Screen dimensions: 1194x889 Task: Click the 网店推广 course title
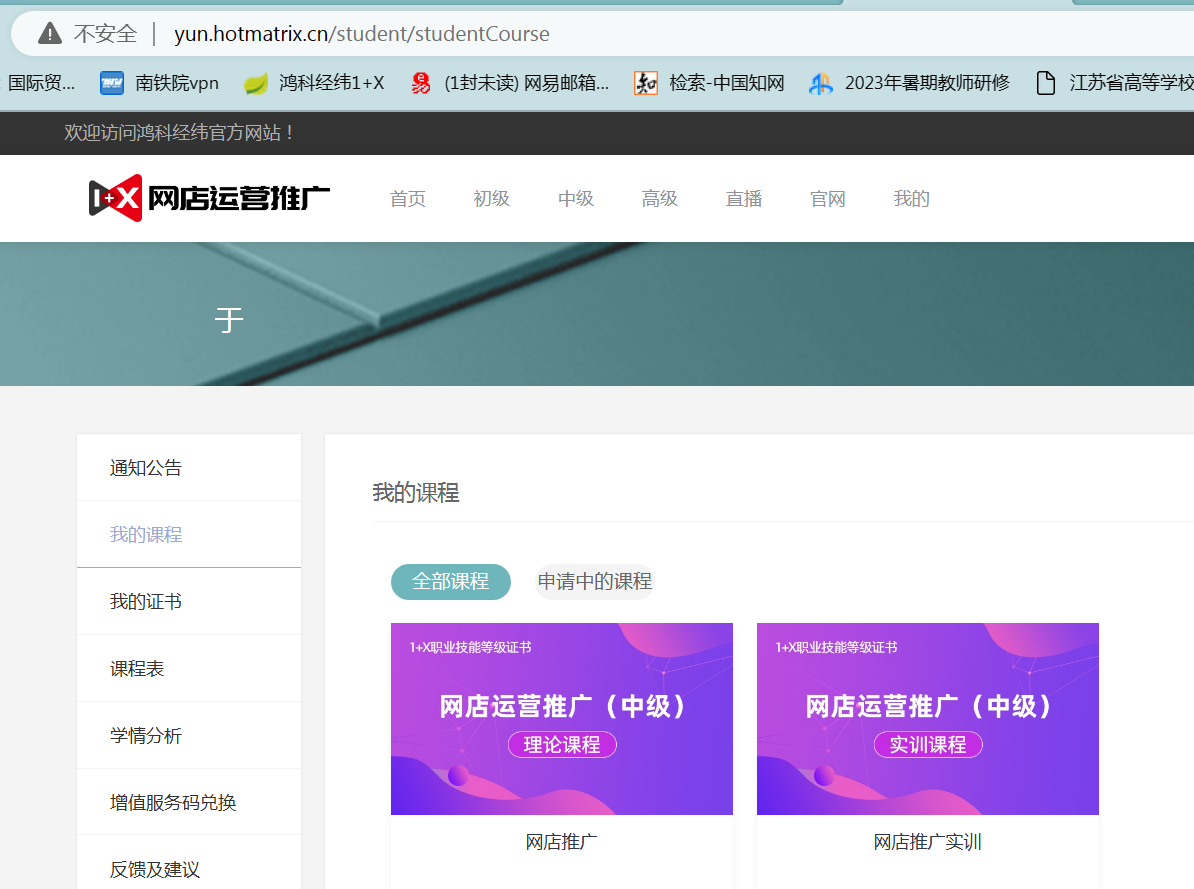coord(561,842)
